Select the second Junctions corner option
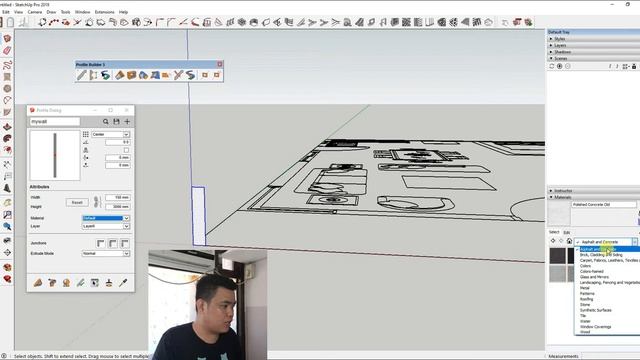The image size is (640, 360). [113, 243]
